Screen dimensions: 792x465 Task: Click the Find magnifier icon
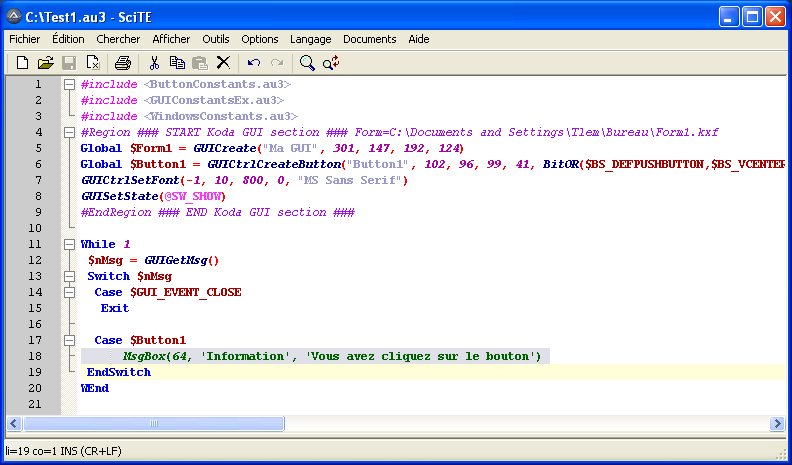307,63
